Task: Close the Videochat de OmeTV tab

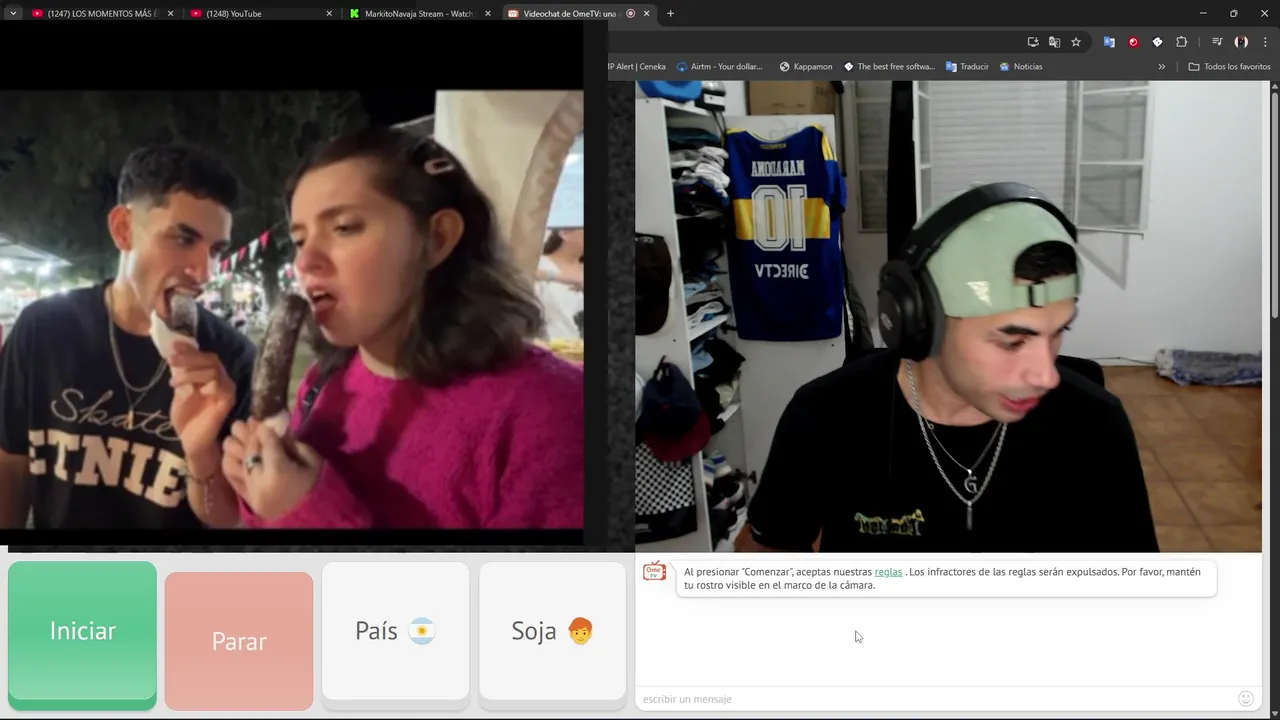Action: [x=647, y=13]
